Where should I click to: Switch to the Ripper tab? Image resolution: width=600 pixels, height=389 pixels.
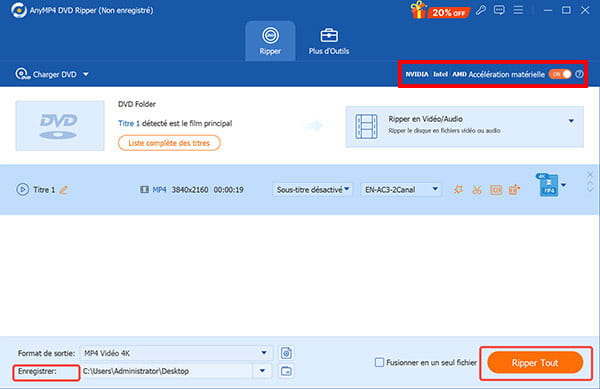point(270,41)
